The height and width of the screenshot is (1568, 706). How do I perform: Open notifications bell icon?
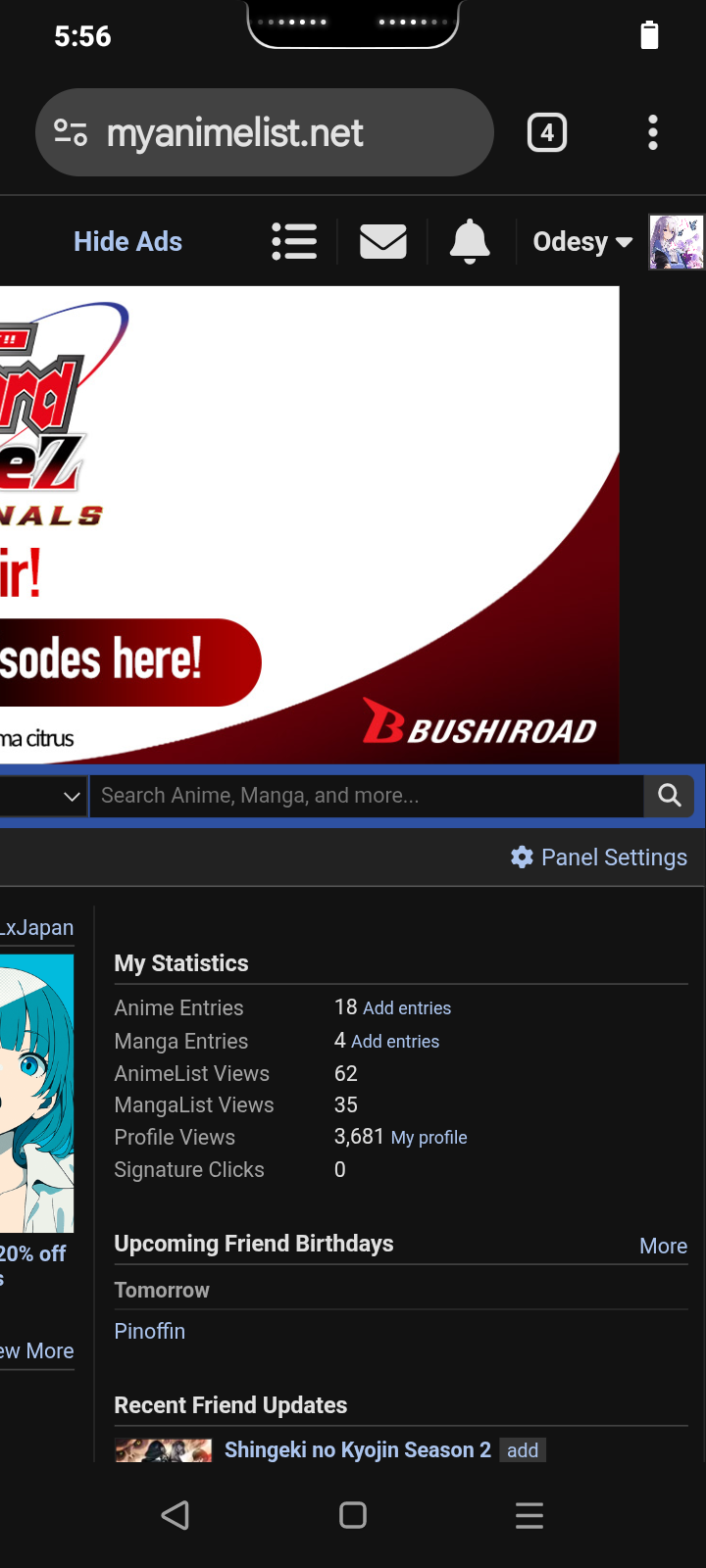click(x=470, y=241)
